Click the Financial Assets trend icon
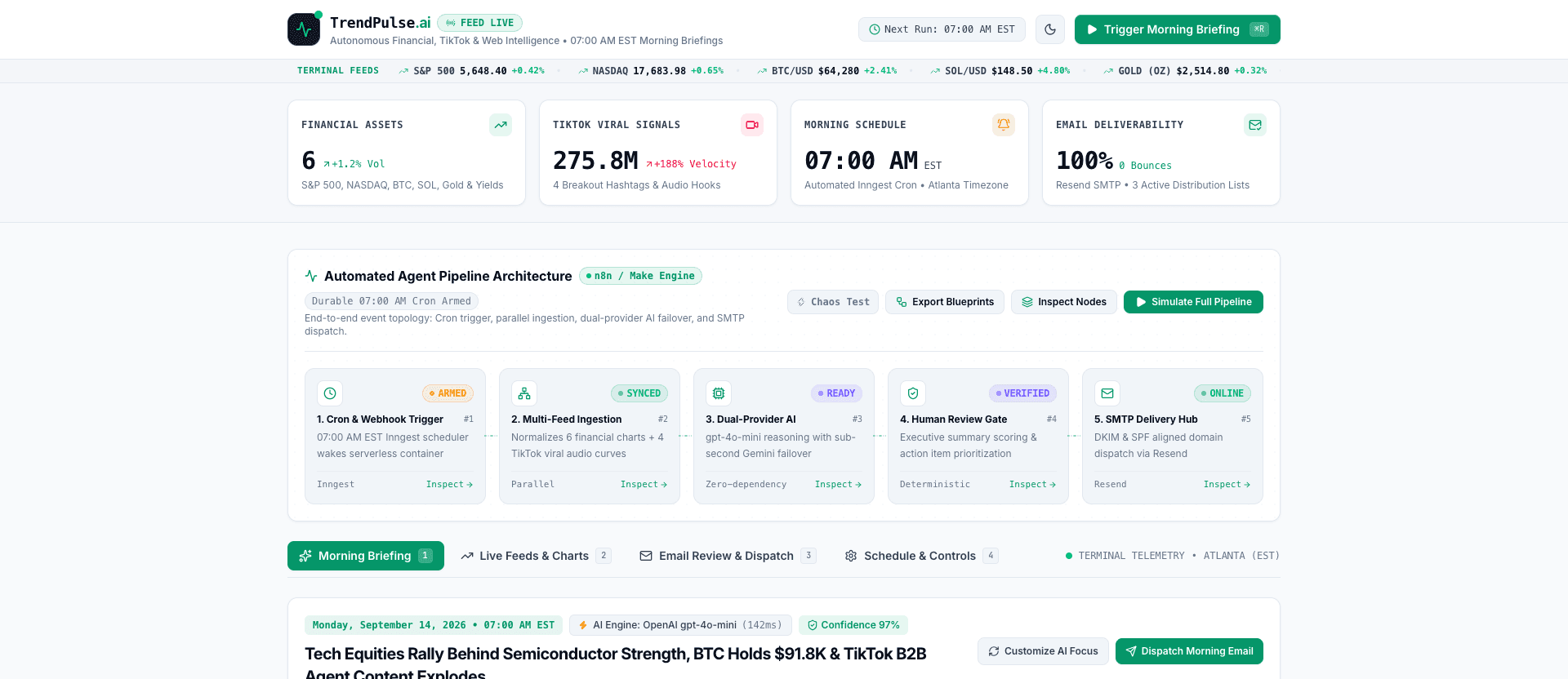Viewport: 1568px width, 679px height. coord(501,125)
